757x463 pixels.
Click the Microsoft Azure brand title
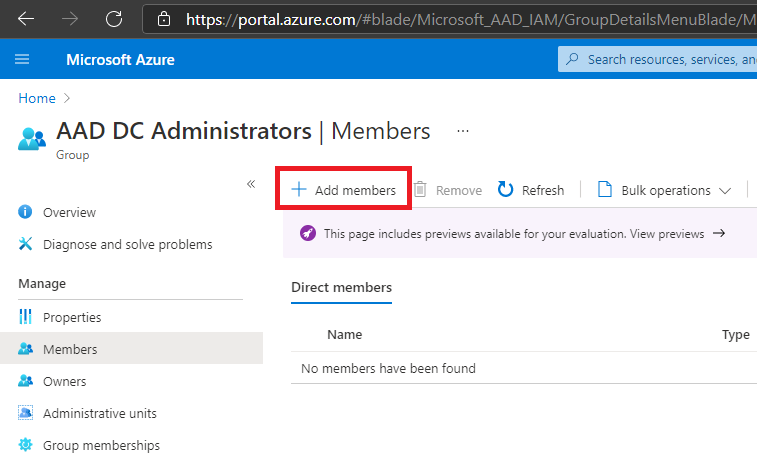coord(120,59)
